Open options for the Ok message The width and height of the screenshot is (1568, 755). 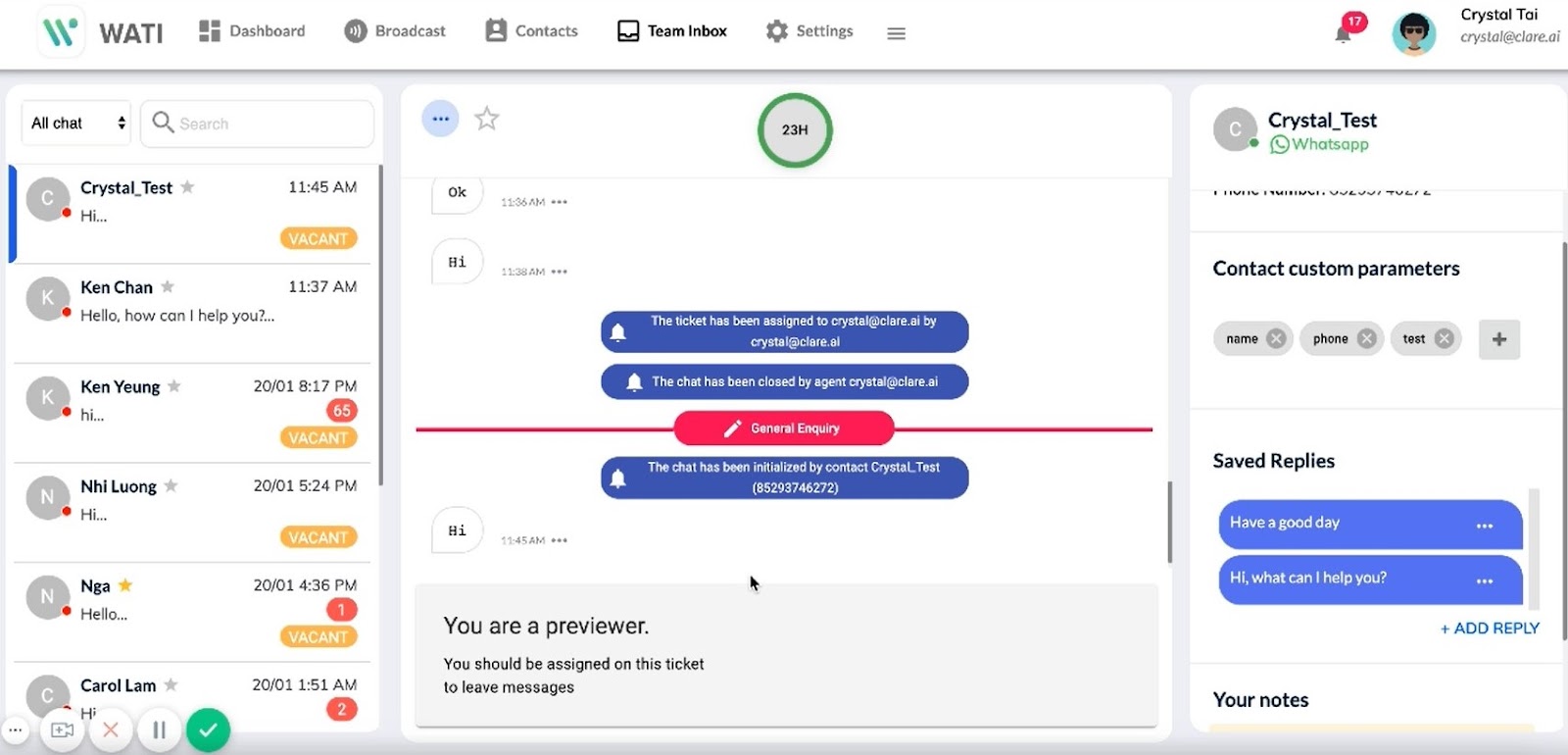[x=560, y=202]
